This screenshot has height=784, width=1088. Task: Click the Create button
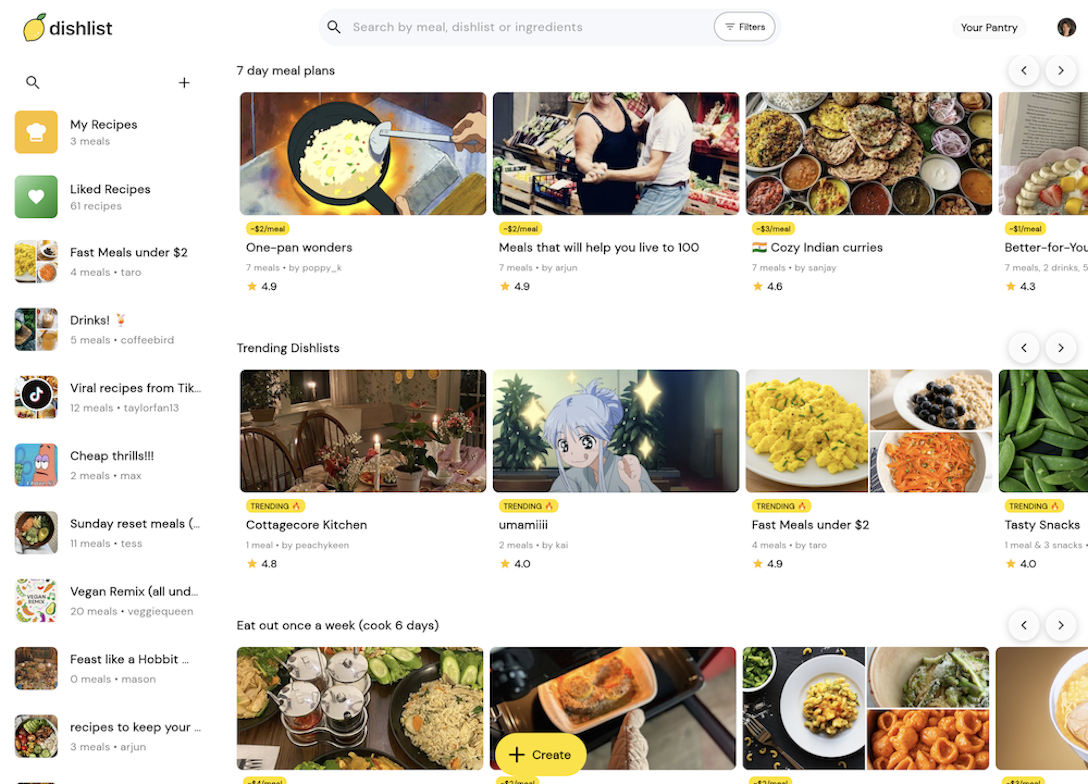click(540, 755)
